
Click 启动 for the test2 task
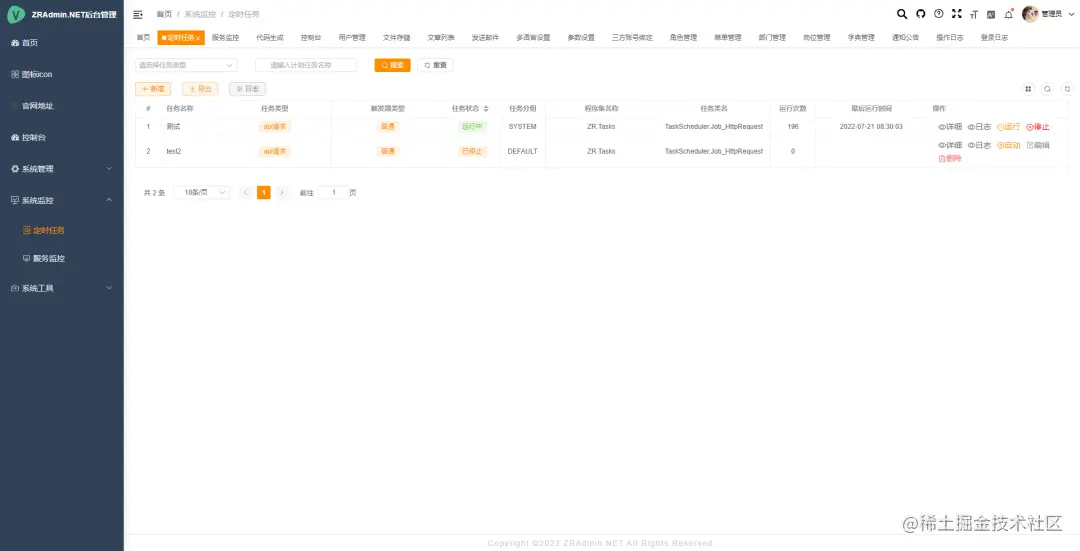1008,145
